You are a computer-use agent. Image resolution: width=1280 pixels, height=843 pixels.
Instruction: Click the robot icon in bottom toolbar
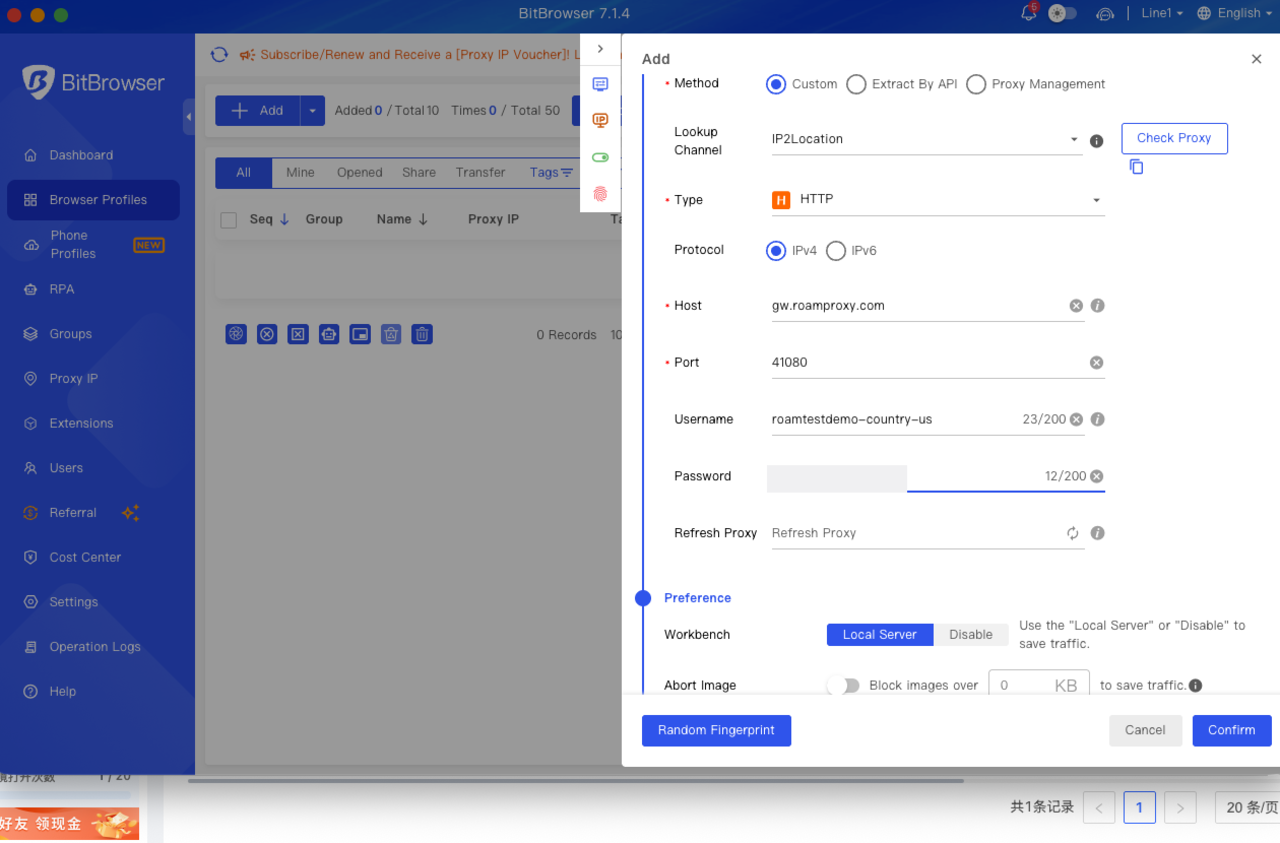click(x=329, y=335)
